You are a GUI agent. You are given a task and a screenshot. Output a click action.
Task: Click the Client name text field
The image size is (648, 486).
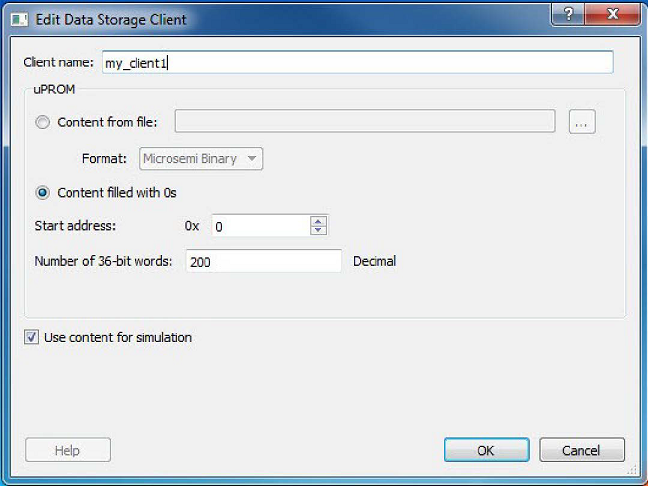[x=356, y=62]
